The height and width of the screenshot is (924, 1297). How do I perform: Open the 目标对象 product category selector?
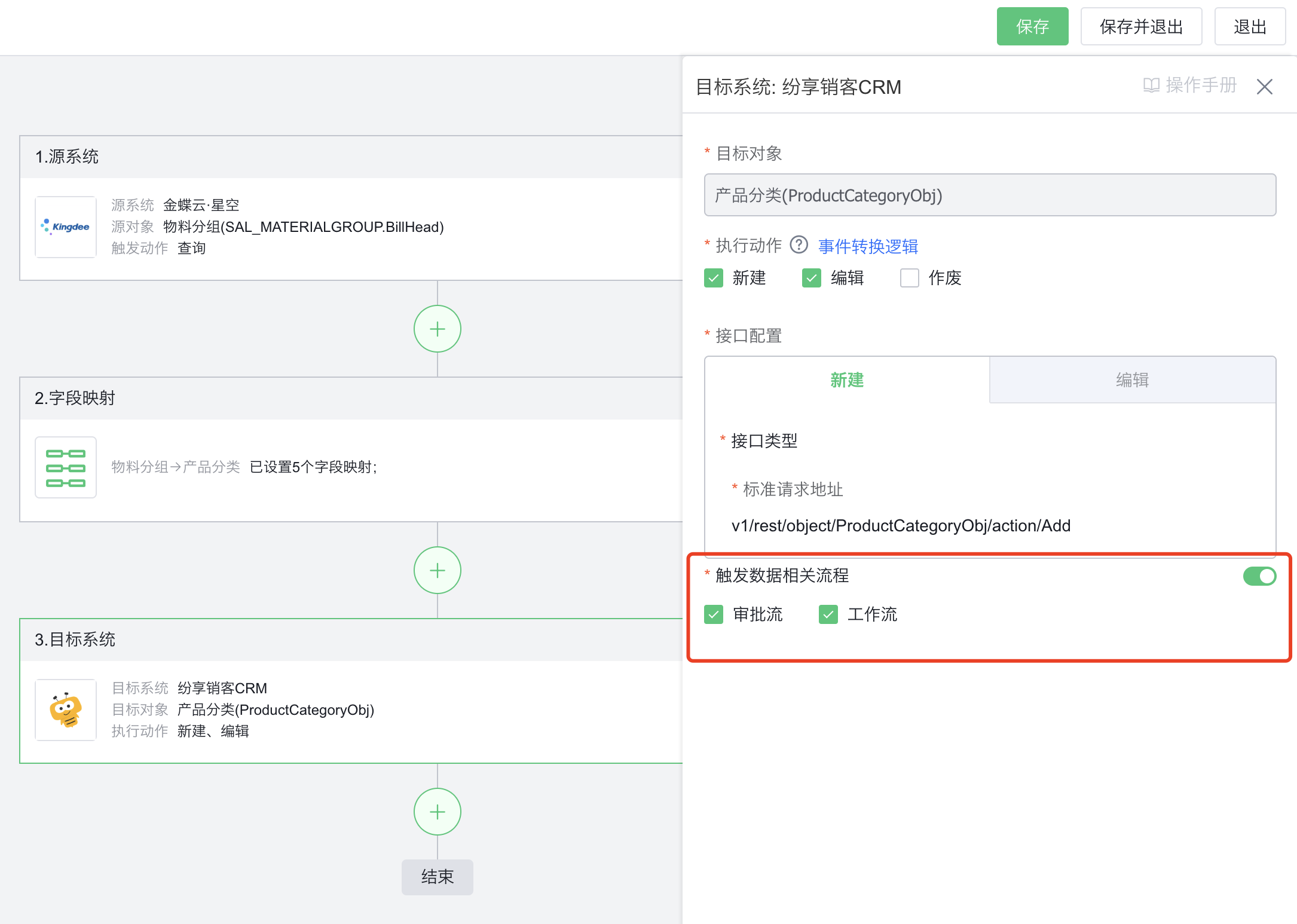[x=989, y=195]
